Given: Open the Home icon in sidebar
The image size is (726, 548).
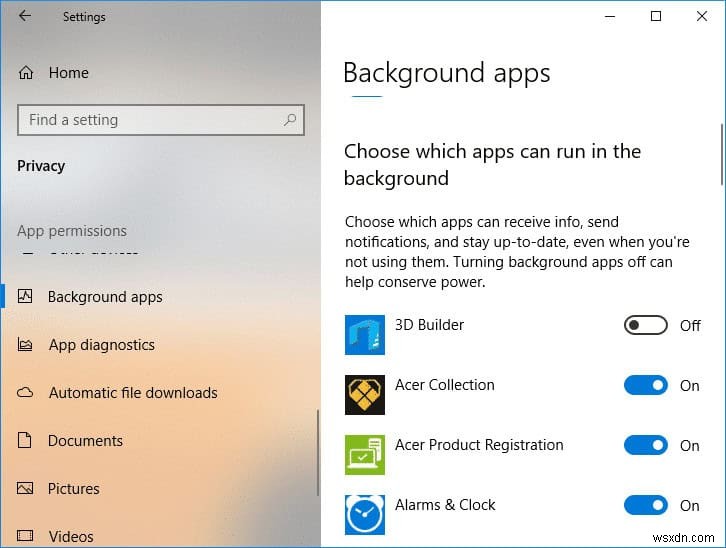Looking at the screenshot, I should click(x=26, y=73).
